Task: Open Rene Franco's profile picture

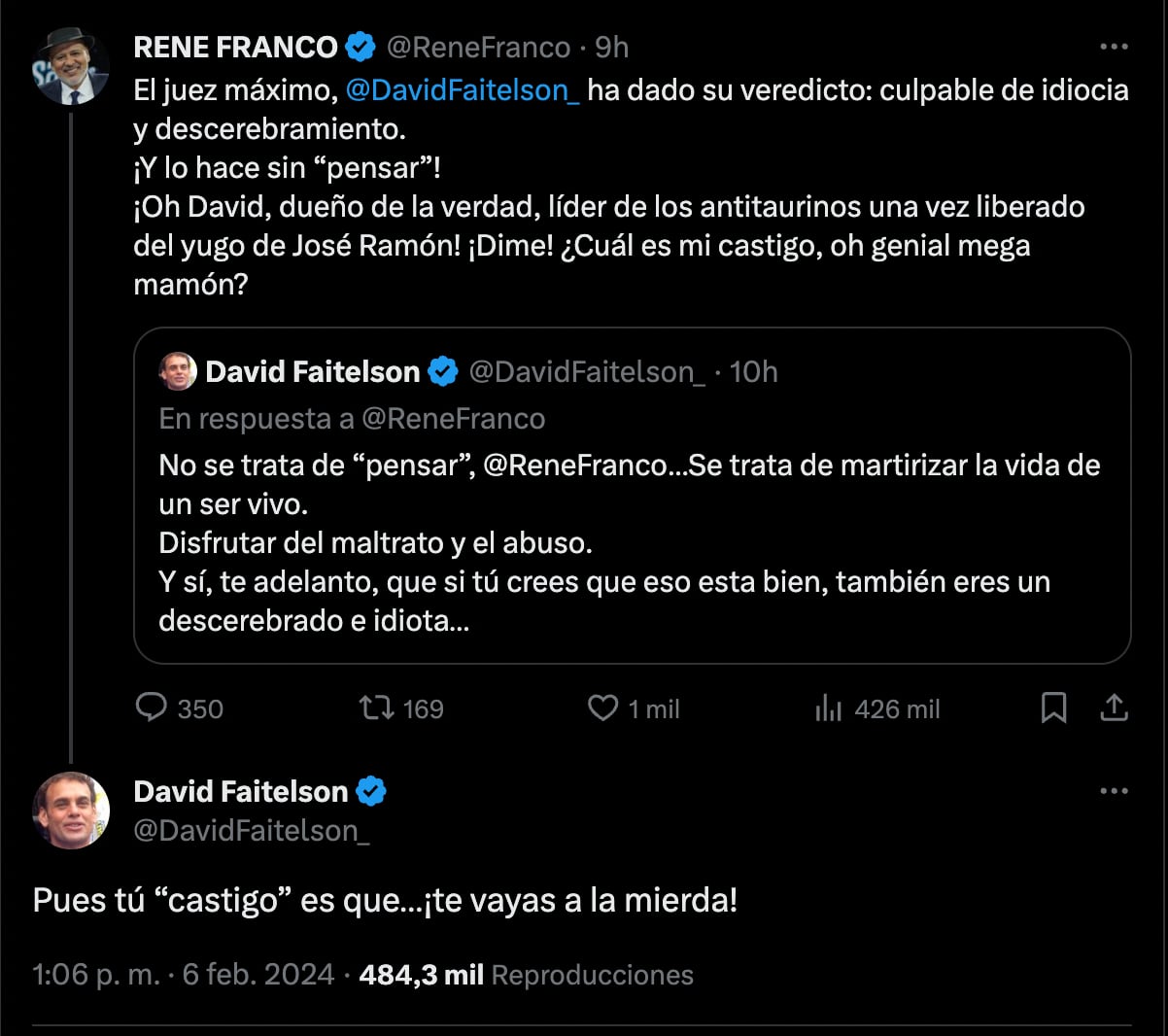Action: coord(71,66)
